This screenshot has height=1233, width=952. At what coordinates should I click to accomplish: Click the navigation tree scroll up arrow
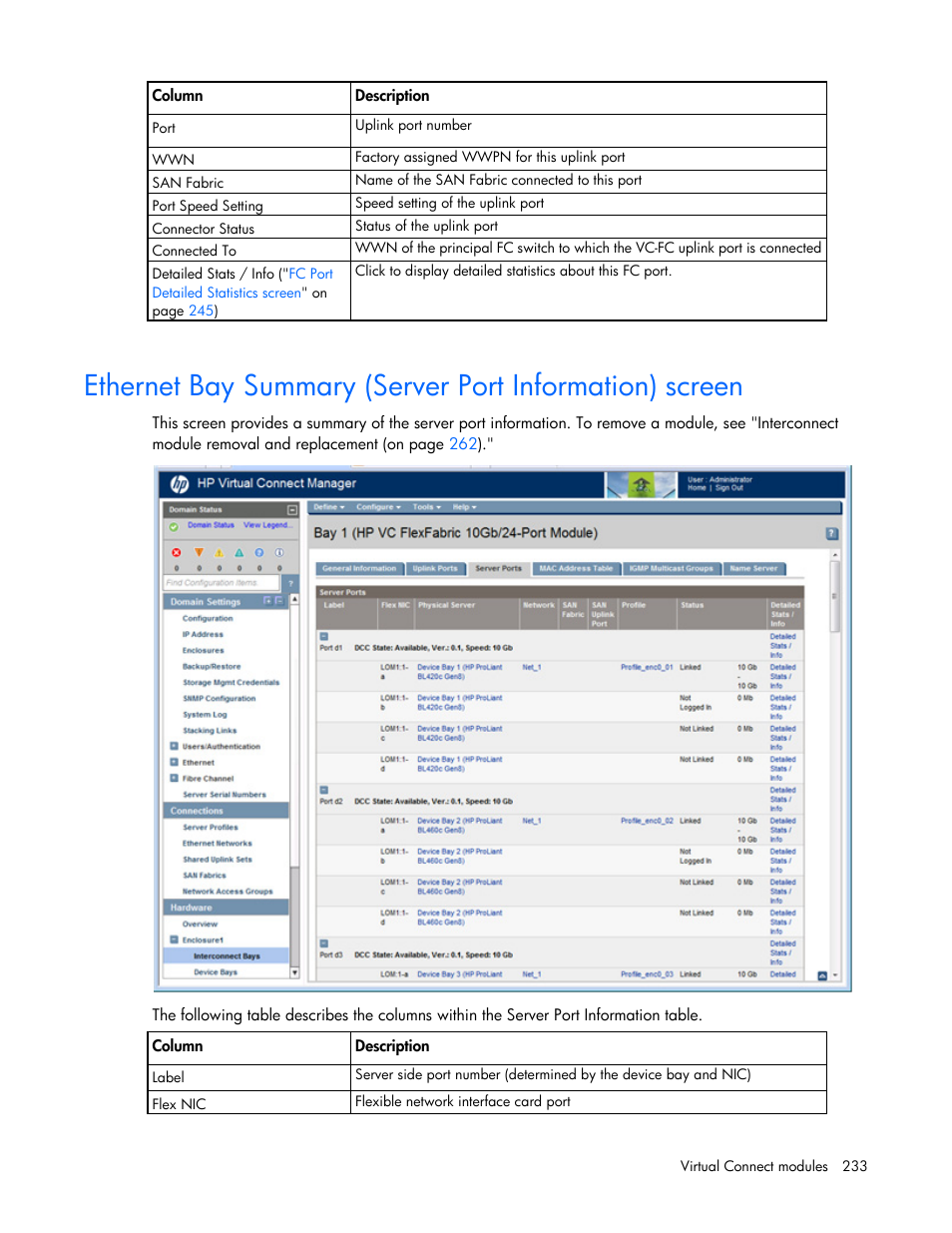coord(294,599)
